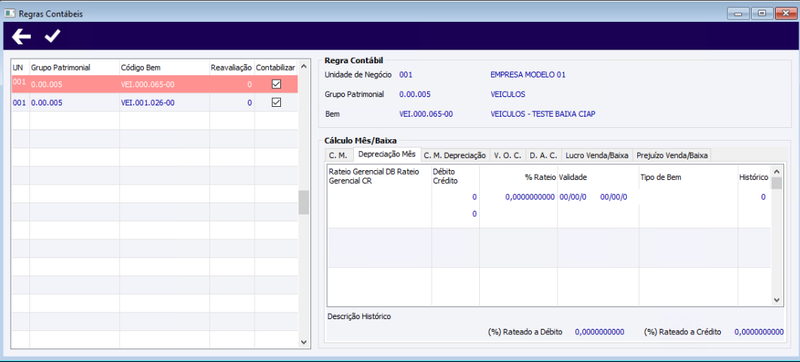This screenshot has height=362, width=800.
Task: Click down arrow of left grid scrollbar
Action: point(304,342)
